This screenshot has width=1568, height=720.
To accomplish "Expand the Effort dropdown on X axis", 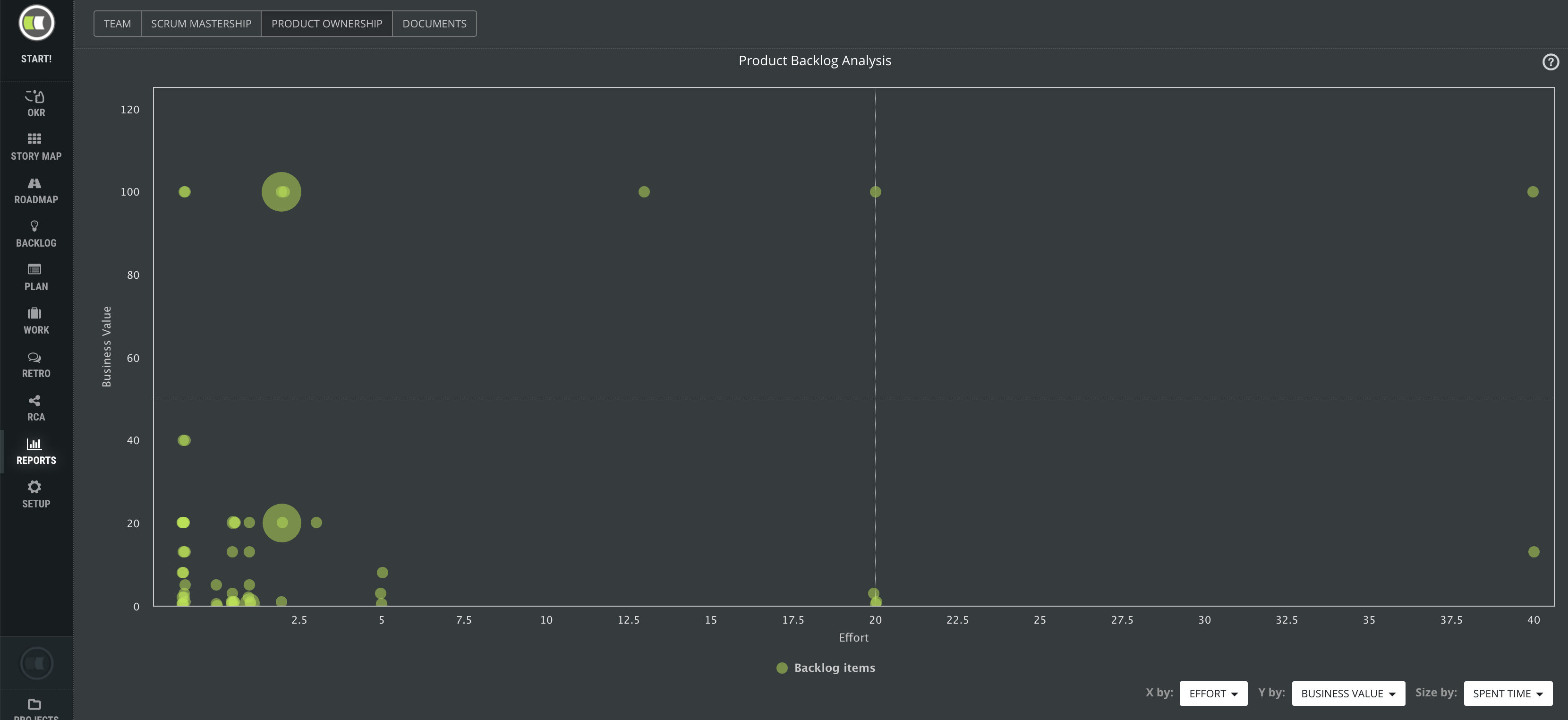I will coord(1213,692).
